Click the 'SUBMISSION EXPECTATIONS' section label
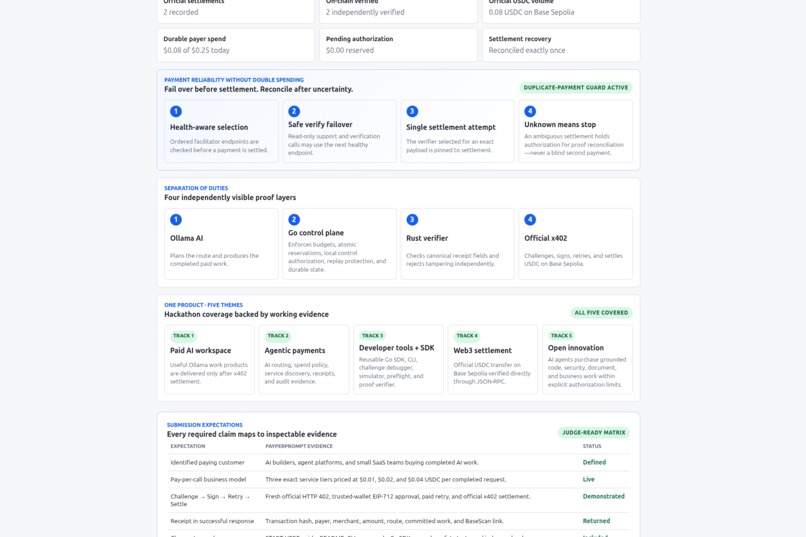 [205, 425]
